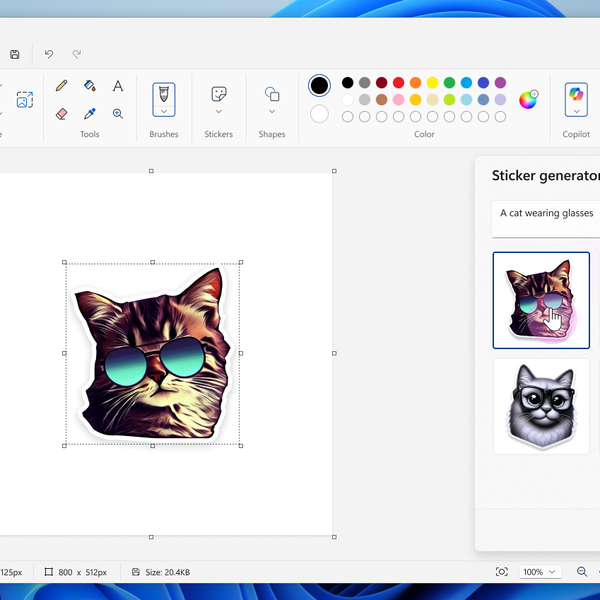
Task: Activate the Text tool
Action: click(x=118, y=86)
